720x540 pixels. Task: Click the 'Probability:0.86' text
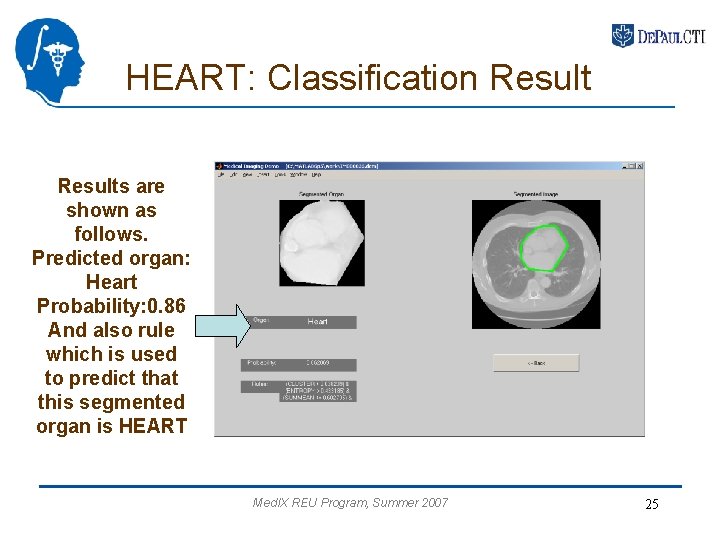click(111, 306)
